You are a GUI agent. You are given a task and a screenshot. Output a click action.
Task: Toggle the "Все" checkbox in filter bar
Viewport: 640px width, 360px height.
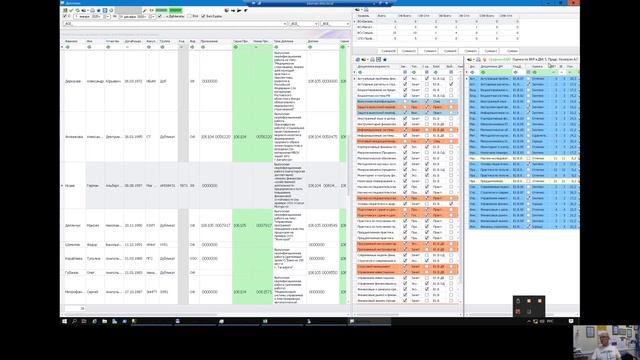point(189,16)
